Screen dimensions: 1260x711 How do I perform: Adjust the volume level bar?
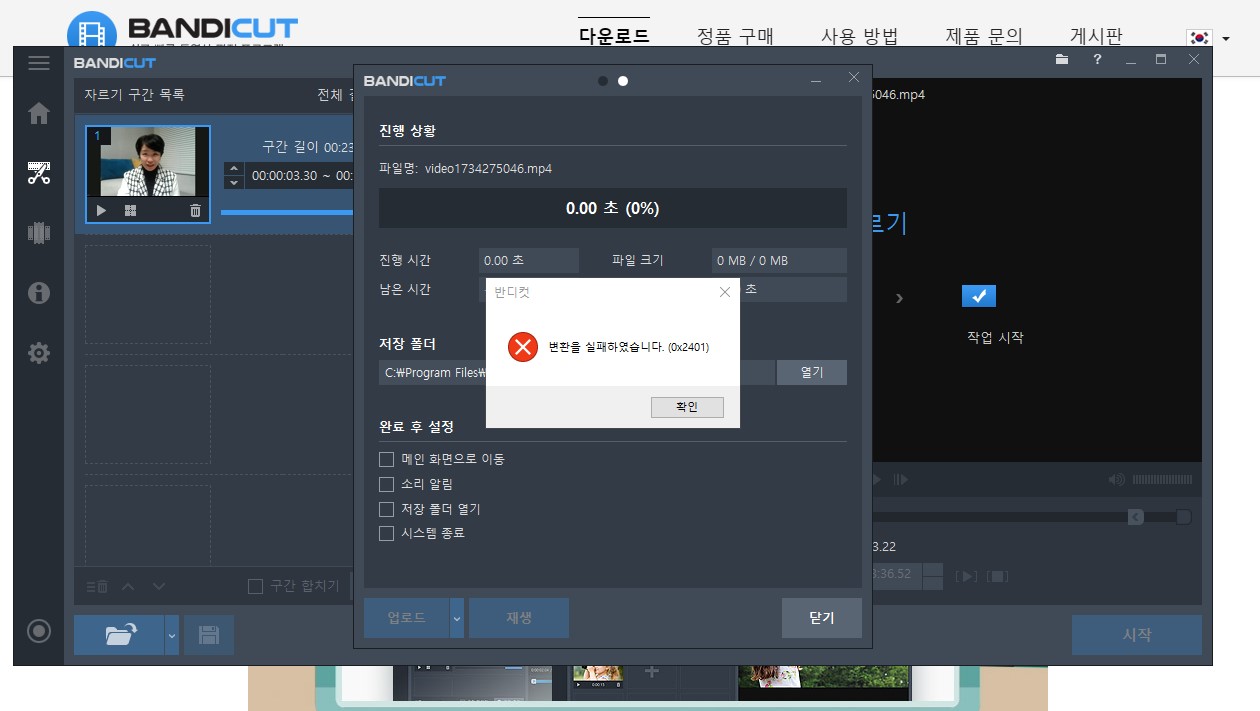pyautogui.click(x=1161, y=480)
